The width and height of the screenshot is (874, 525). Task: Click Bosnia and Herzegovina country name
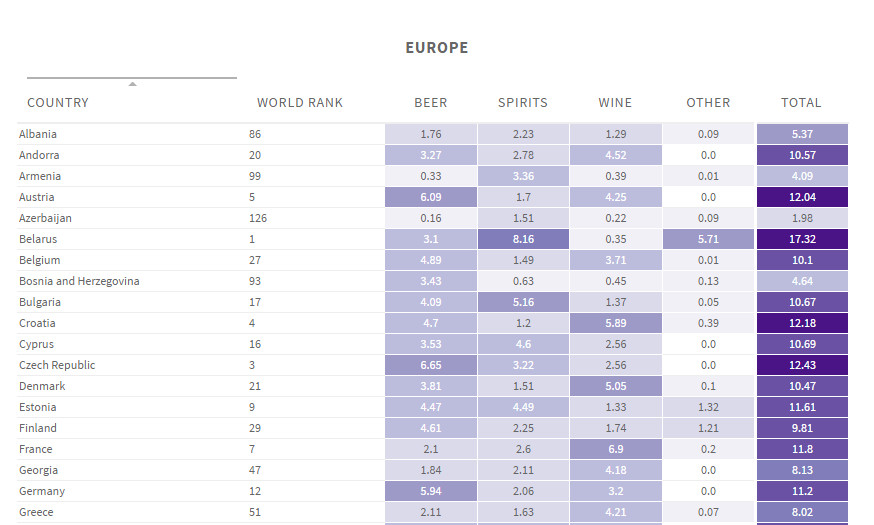(x=79, y=282)
